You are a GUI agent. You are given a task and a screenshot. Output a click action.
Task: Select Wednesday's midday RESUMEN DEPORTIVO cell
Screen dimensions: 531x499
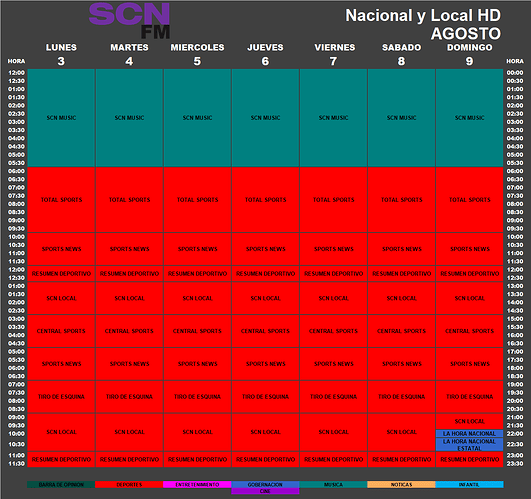click(197, 274)
